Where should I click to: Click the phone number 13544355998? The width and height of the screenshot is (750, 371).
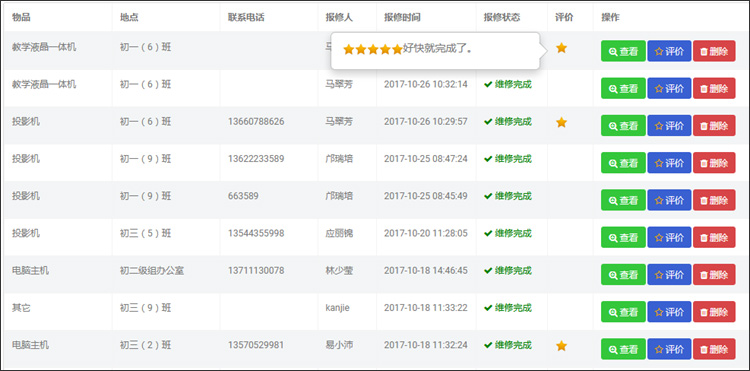(256, 233)
